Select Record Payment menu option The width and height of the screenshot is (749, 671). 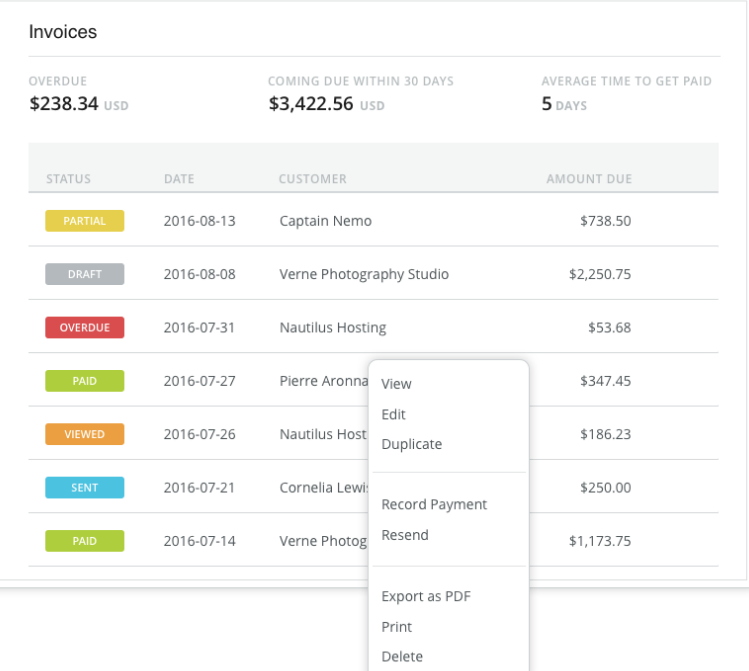434,505
